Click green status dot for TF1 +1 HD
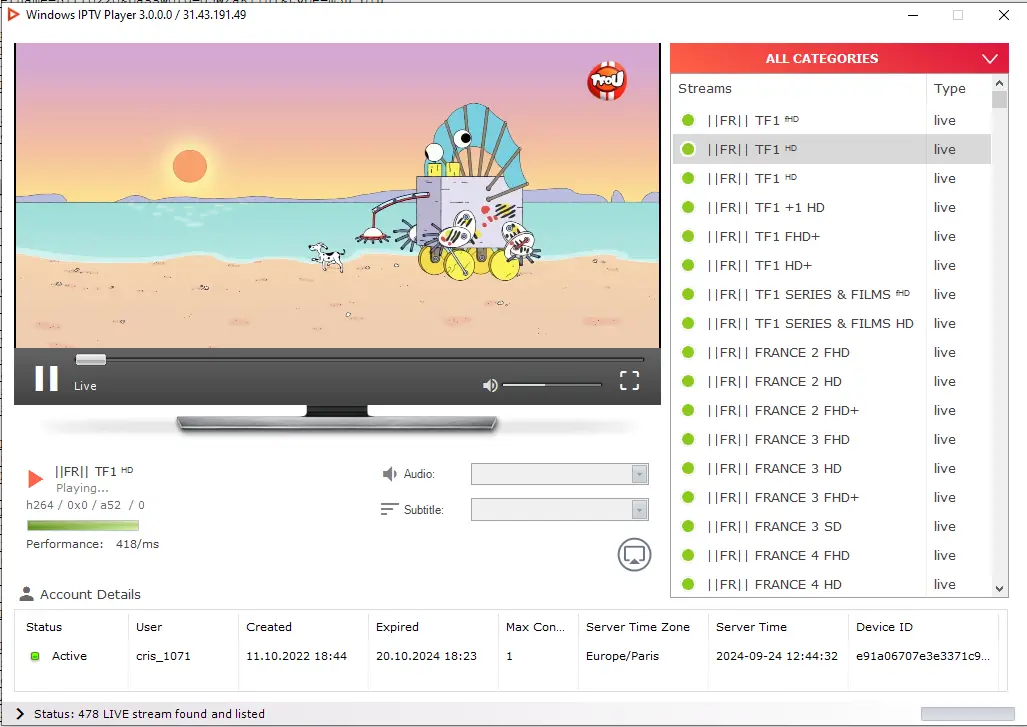 [688, 207]
